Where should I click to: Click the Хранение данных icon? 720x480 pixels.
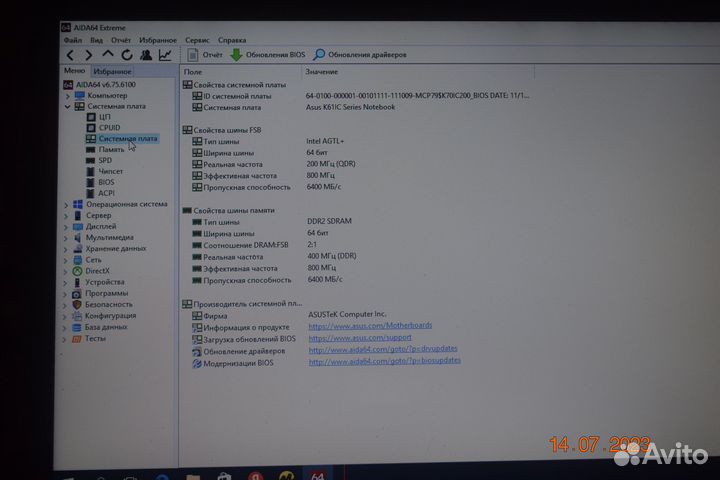pyautogui.click(x=78, y=249)
